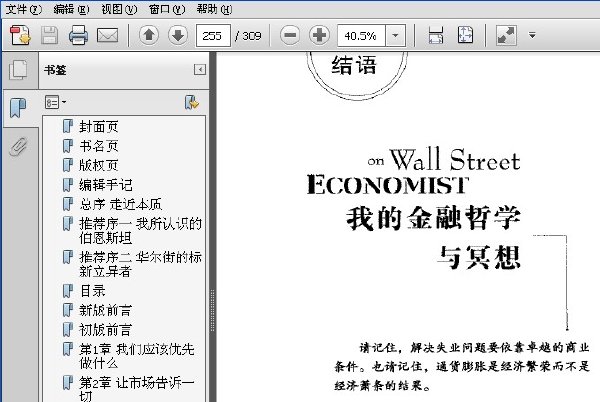Click the bookmark icon beside 初版前言
This screenshot has width=600, height=402.
tap(68, 329)
